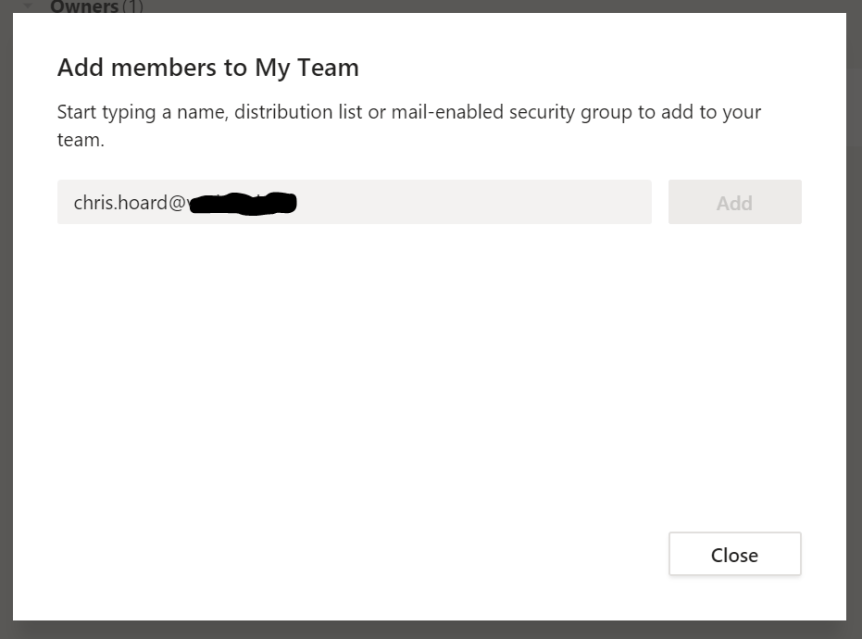
Task: Click the owner count (1) label
Action: click(133, 7)
